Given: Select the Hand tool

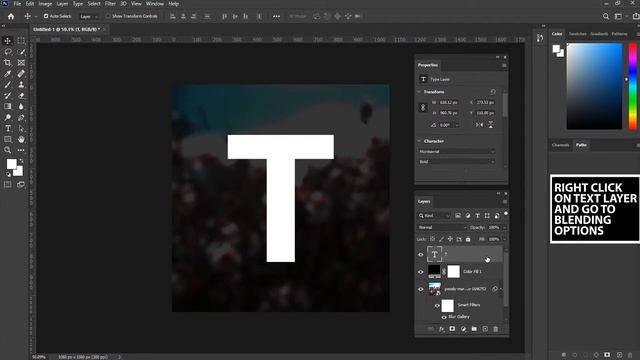Looking at the screenshot, I should 21,140.
